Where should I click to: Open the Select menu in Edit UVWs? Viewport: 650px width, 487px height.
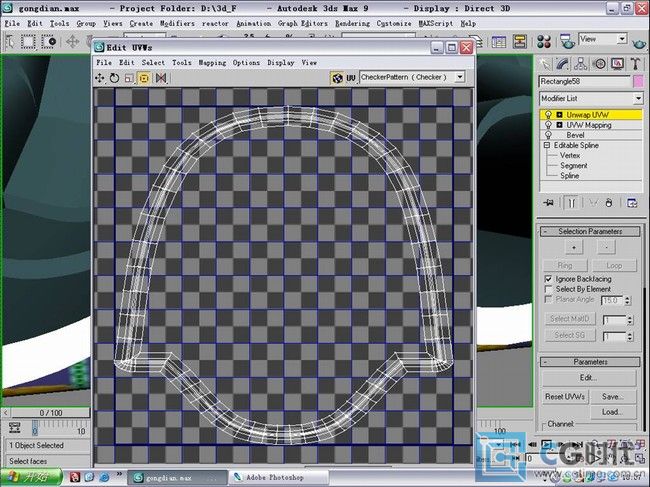tap(153, 63)
